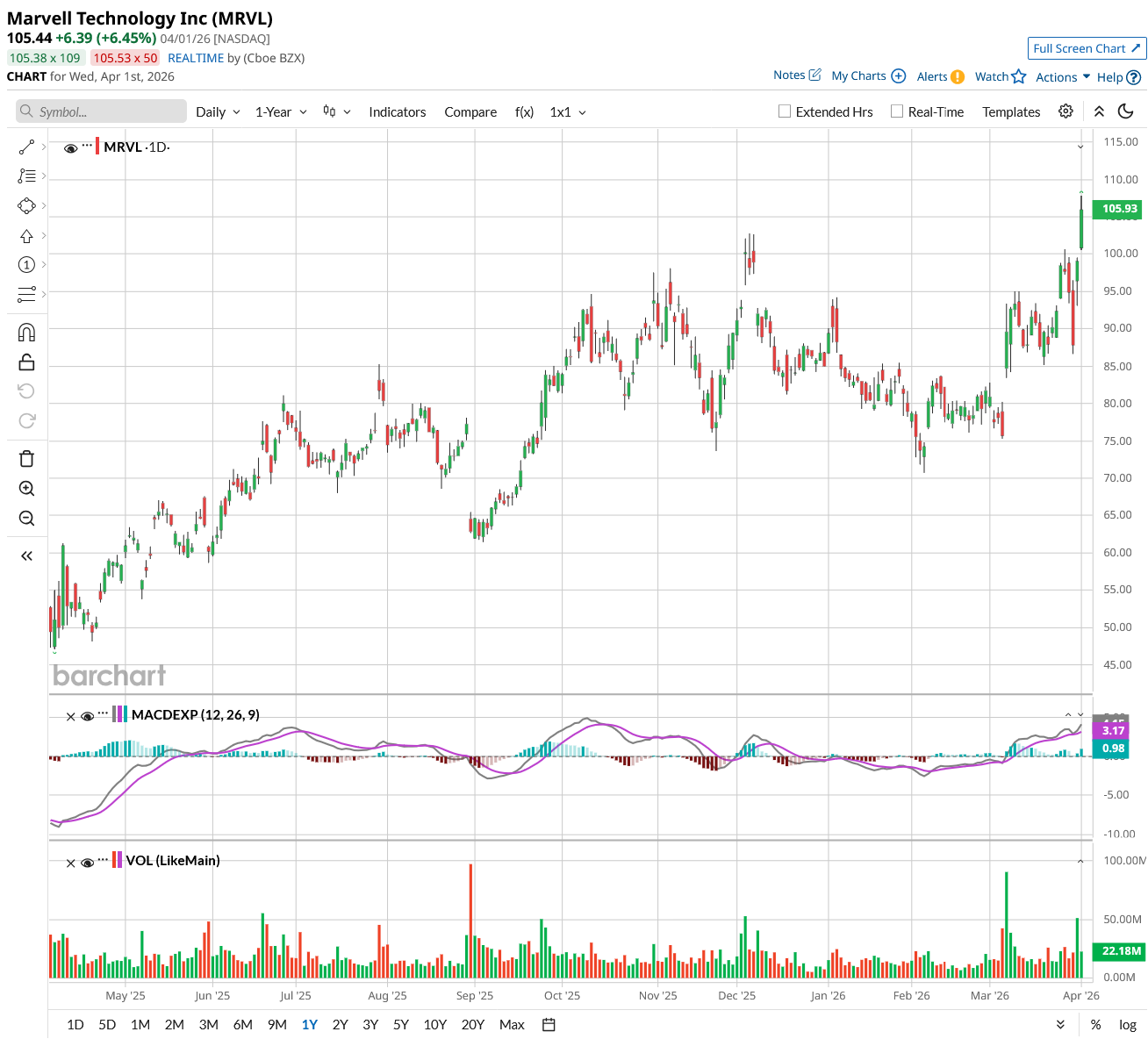Screen dimensions: 1148x1039
Task: Select the trend line drawing tool
Action: click(x=26, y=147)
